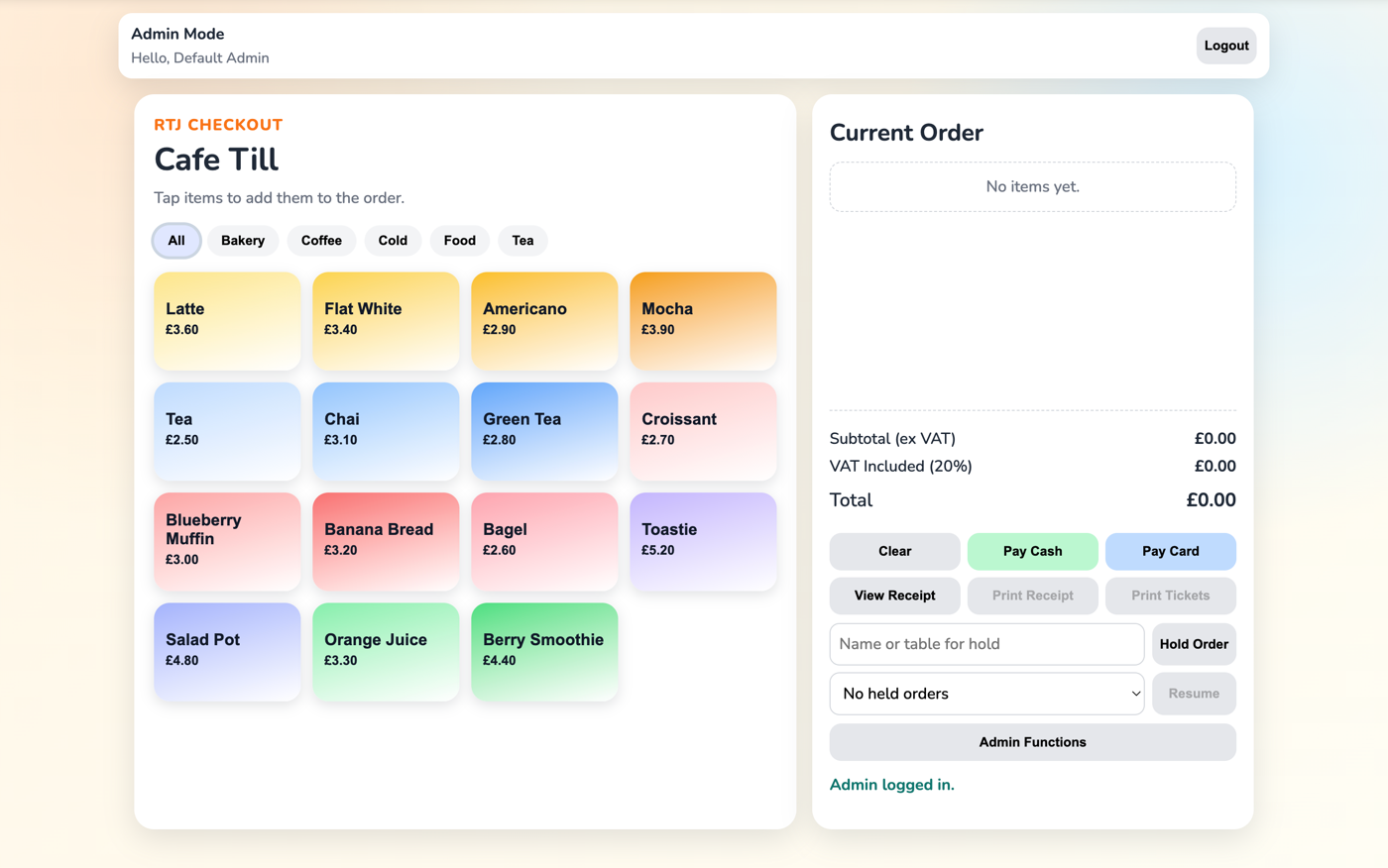This screenshot has height=868, width=1388.
Task: Open the held orders dropdown
Action: (x=986, y=694)
